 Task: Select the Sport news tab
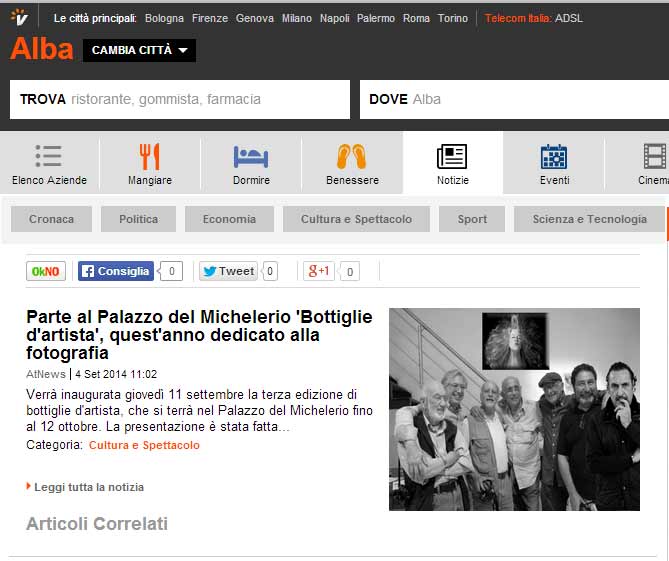click(x=472, y=219)
